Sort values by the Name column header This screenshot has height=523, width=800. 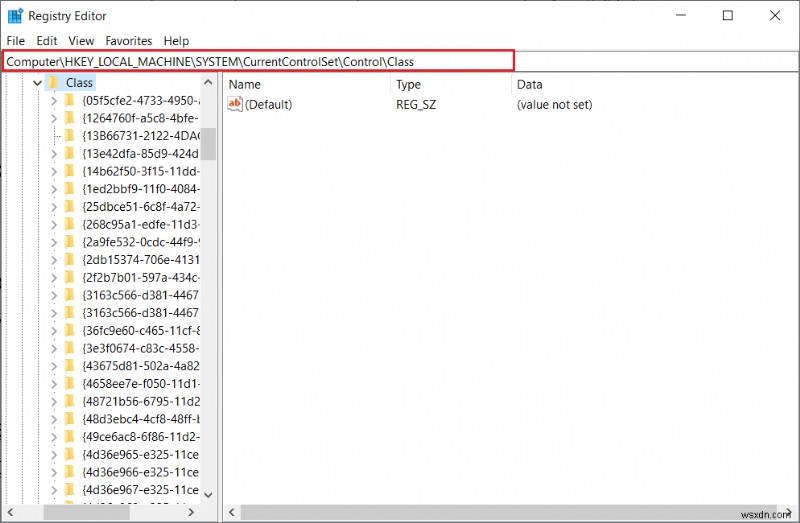pos(307,84)
